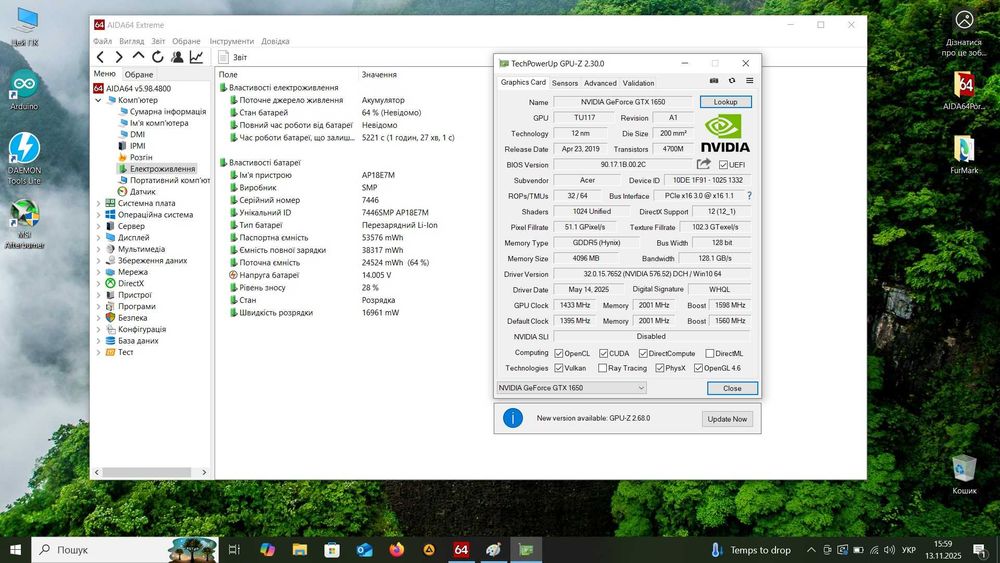This screenshot has height=563, width=1000.
Task: Show hidden system tray icons chevron
Action: coord(811,550)
